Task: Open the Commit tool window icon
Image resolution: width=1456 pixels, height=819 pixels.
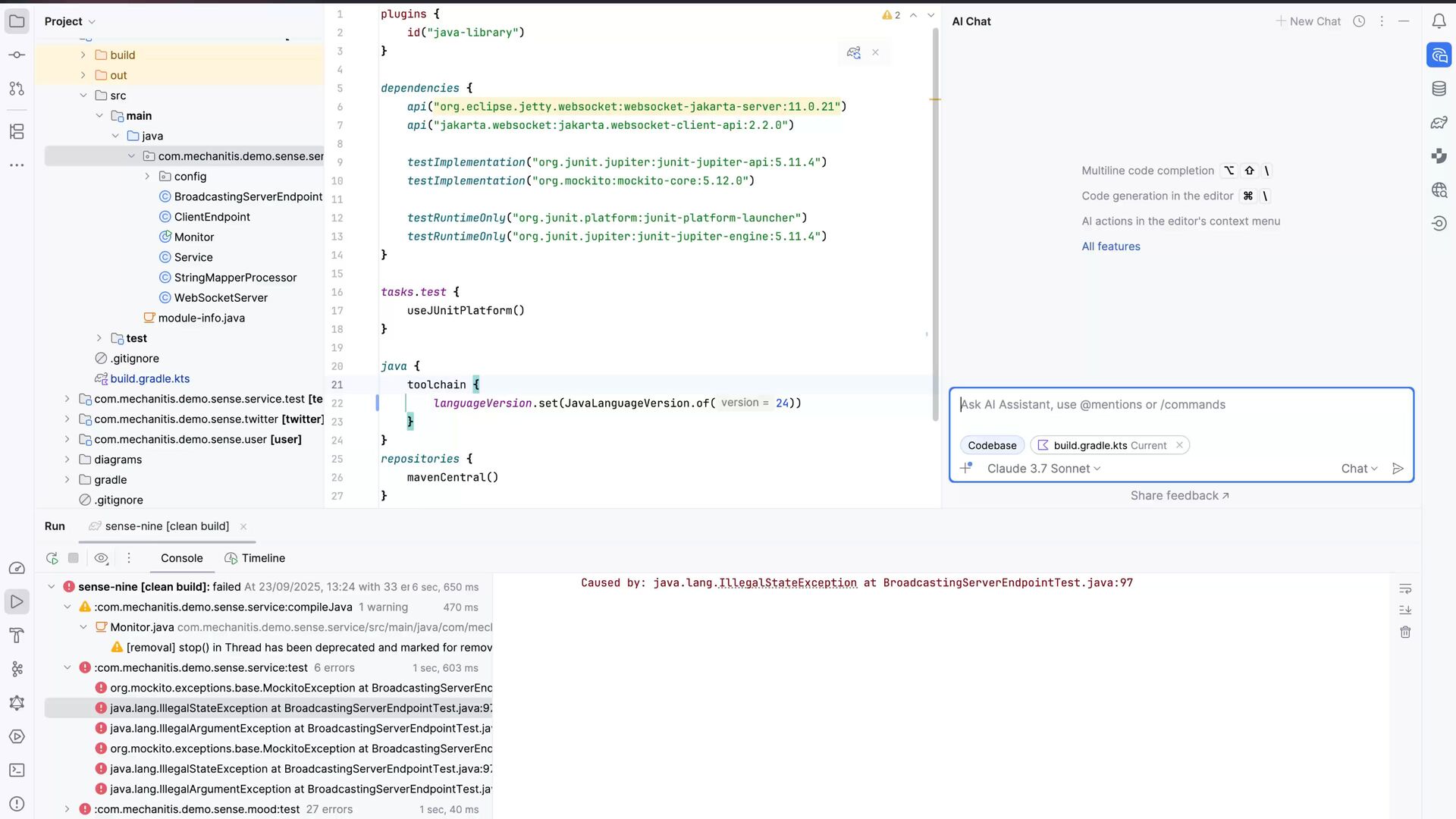Action: [x=17, y=55]
